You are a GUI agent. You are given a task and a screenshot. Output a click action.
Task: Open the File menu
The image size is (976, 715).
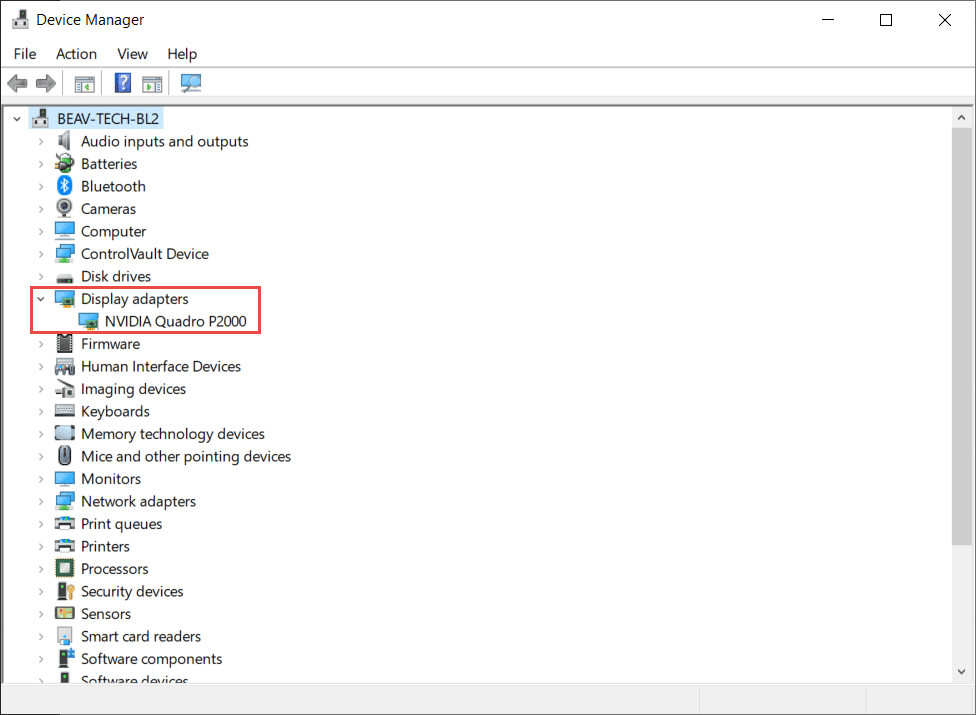[x=25, y=54]
